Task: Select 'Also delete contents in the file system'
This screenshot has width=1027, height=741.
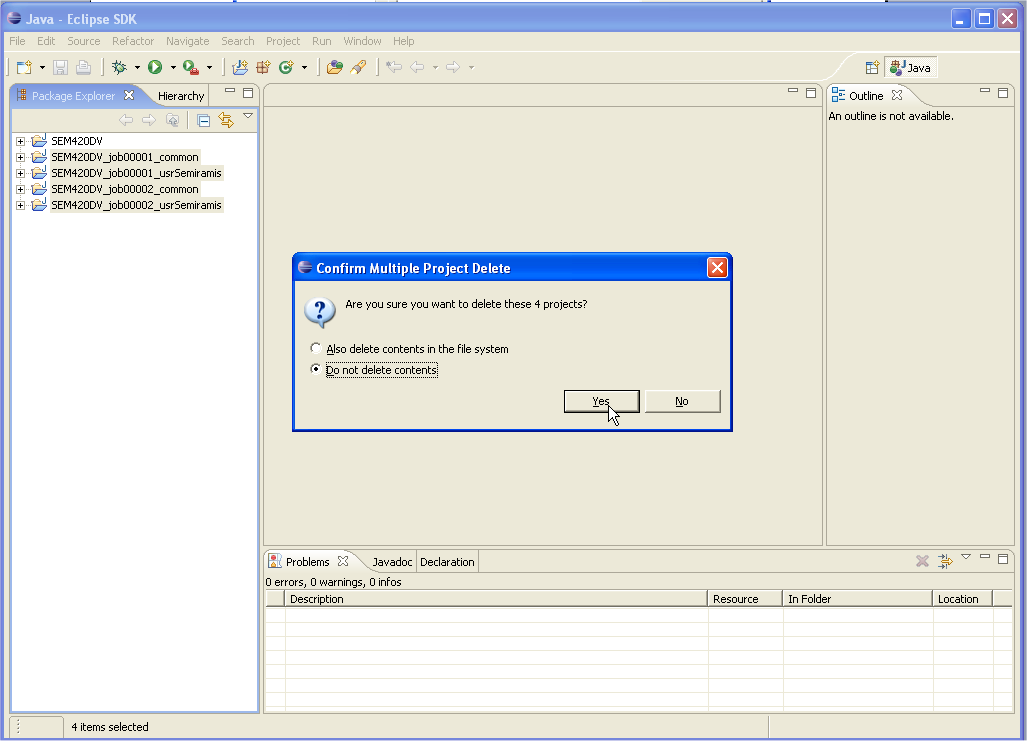Action: point(316,349)
